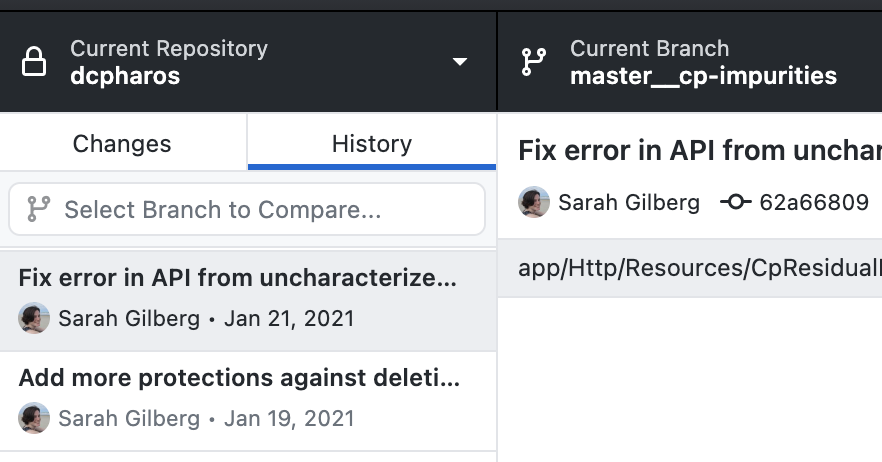Click avatar on Jan 21, 2021 commit
882x462 pixels.
pyautogui.click(x=34, y=318)
